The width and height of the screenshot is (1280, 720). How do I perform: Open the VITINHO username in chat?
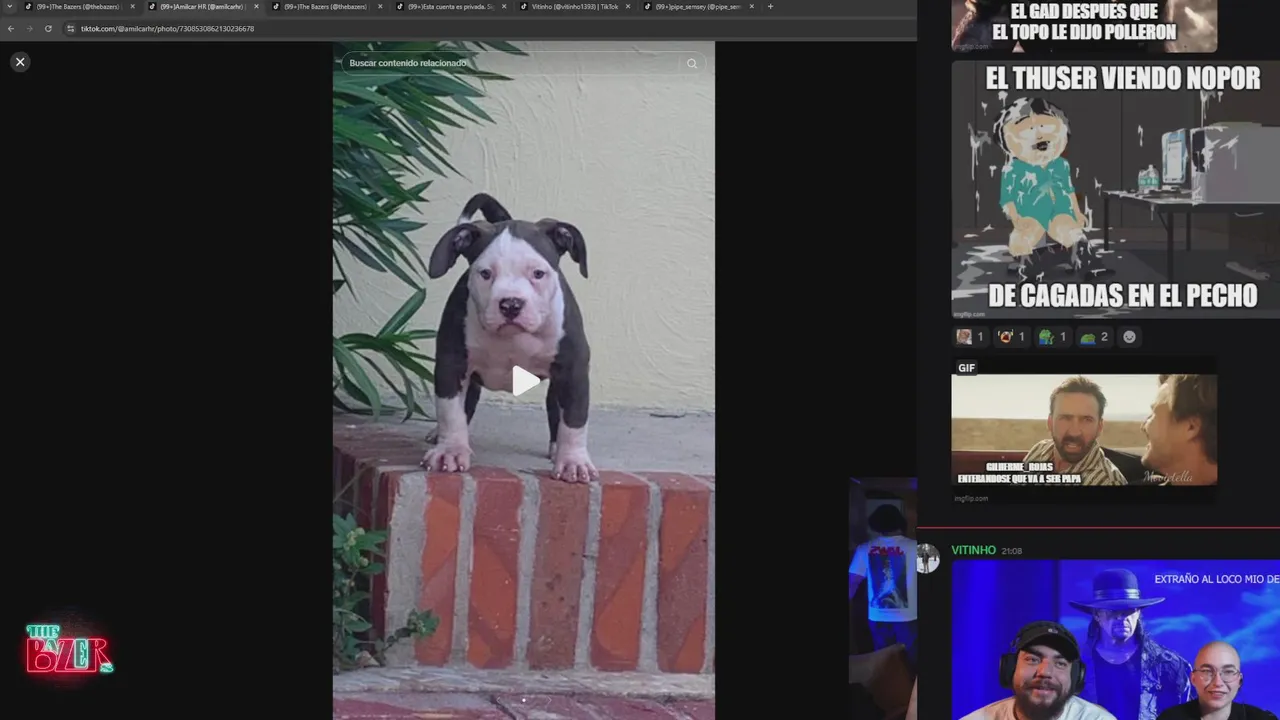(973, 550)
